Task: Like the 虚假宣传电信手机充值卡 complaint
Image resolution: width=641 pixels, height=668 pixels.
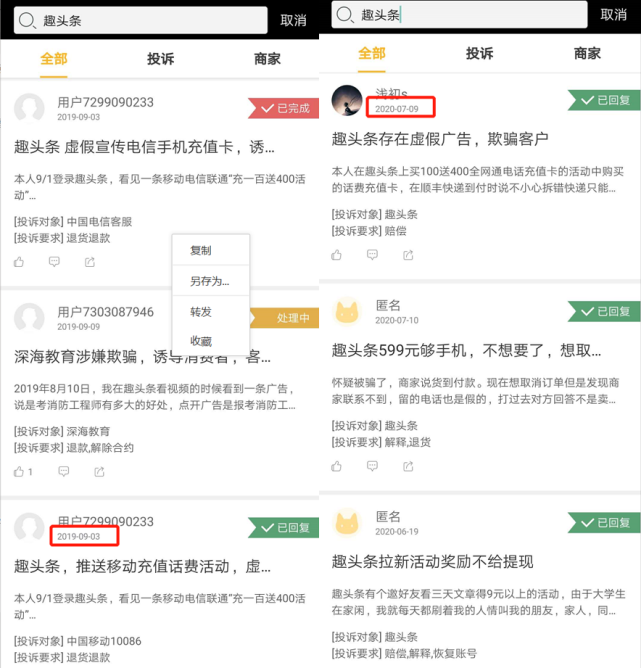Action: point(19,262)
